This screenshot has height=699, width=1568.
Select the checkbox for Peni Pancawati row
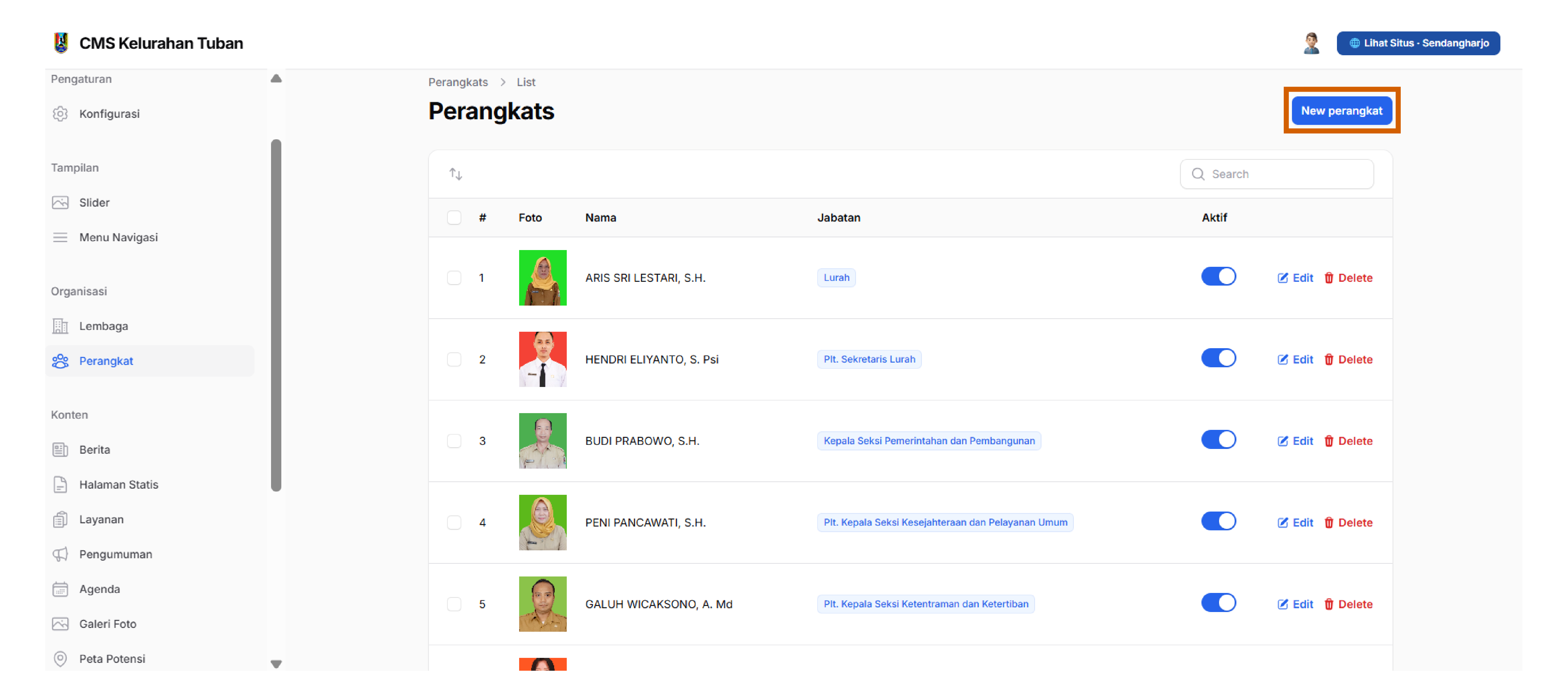pyautogui.click(x=454, y=523)
